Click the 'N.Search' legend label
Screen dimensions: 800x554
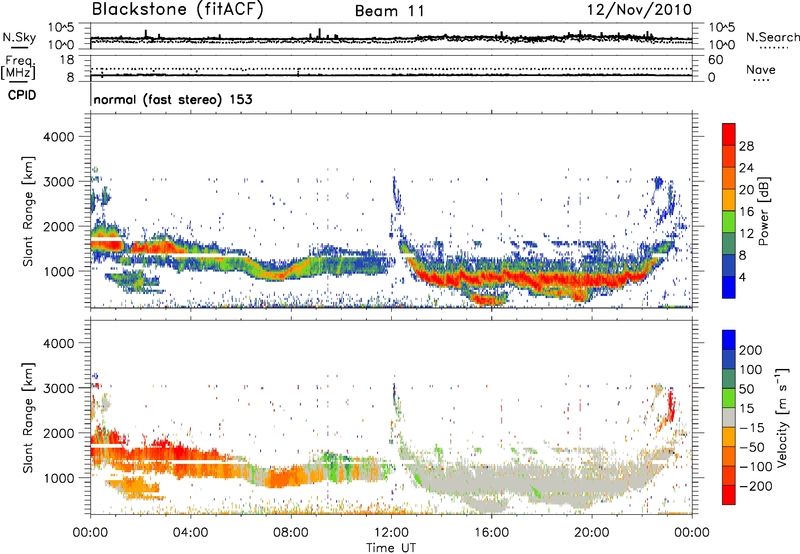[x=773, y=37]
